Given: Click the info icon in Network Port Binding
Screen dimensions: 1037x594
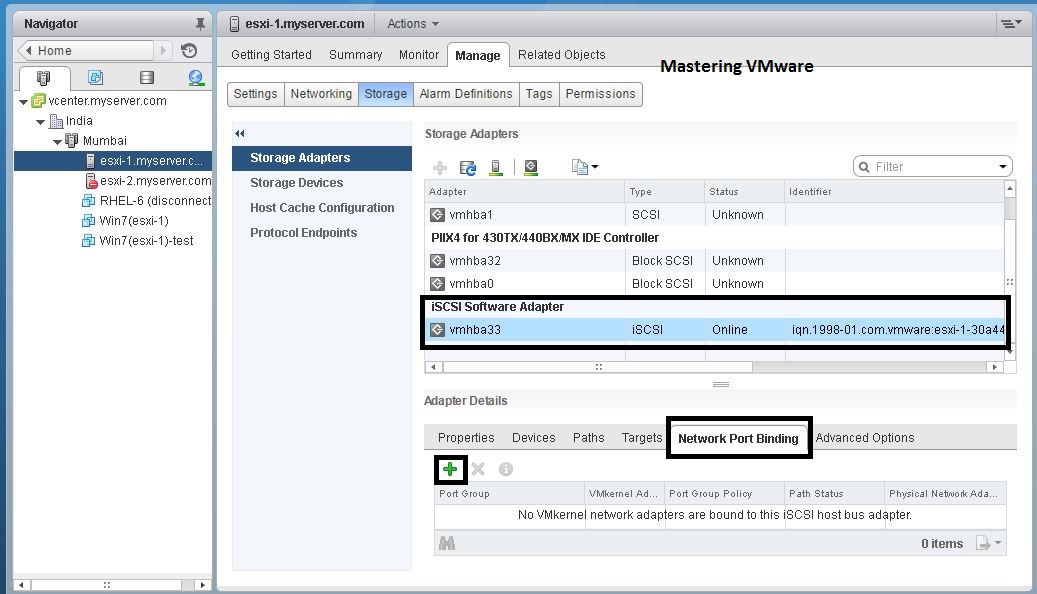Looking at the screenshot, I should point(506,468).
